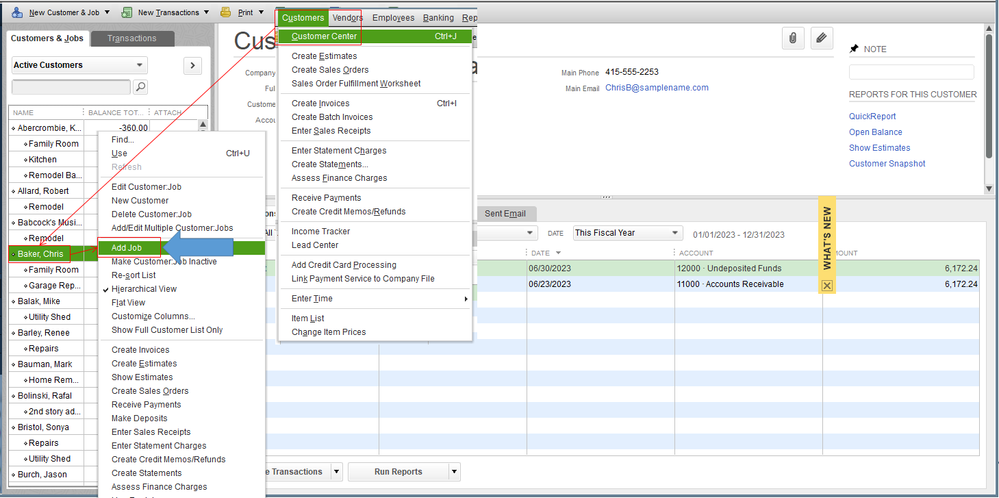
Task: Open the Open Balance report link
Action: [x=875, y=132]
